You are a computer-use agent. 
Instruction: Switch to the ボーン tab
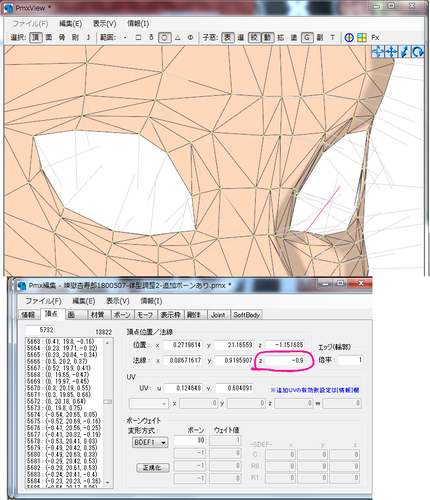pyautogui.click(x=122, y=314)
